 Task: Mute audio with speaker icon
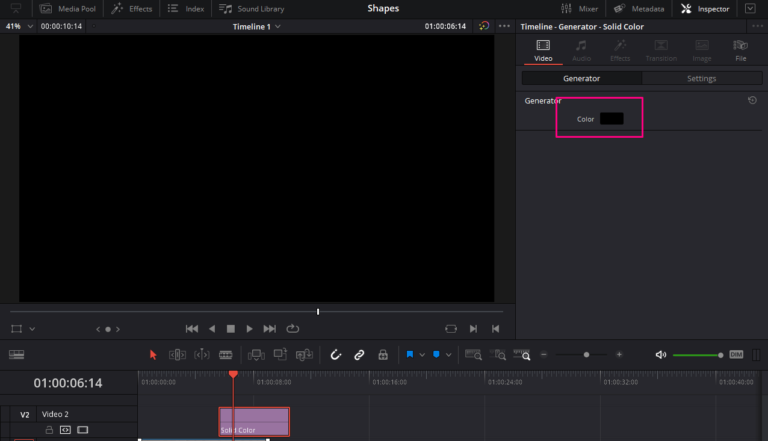coord(661,354)
